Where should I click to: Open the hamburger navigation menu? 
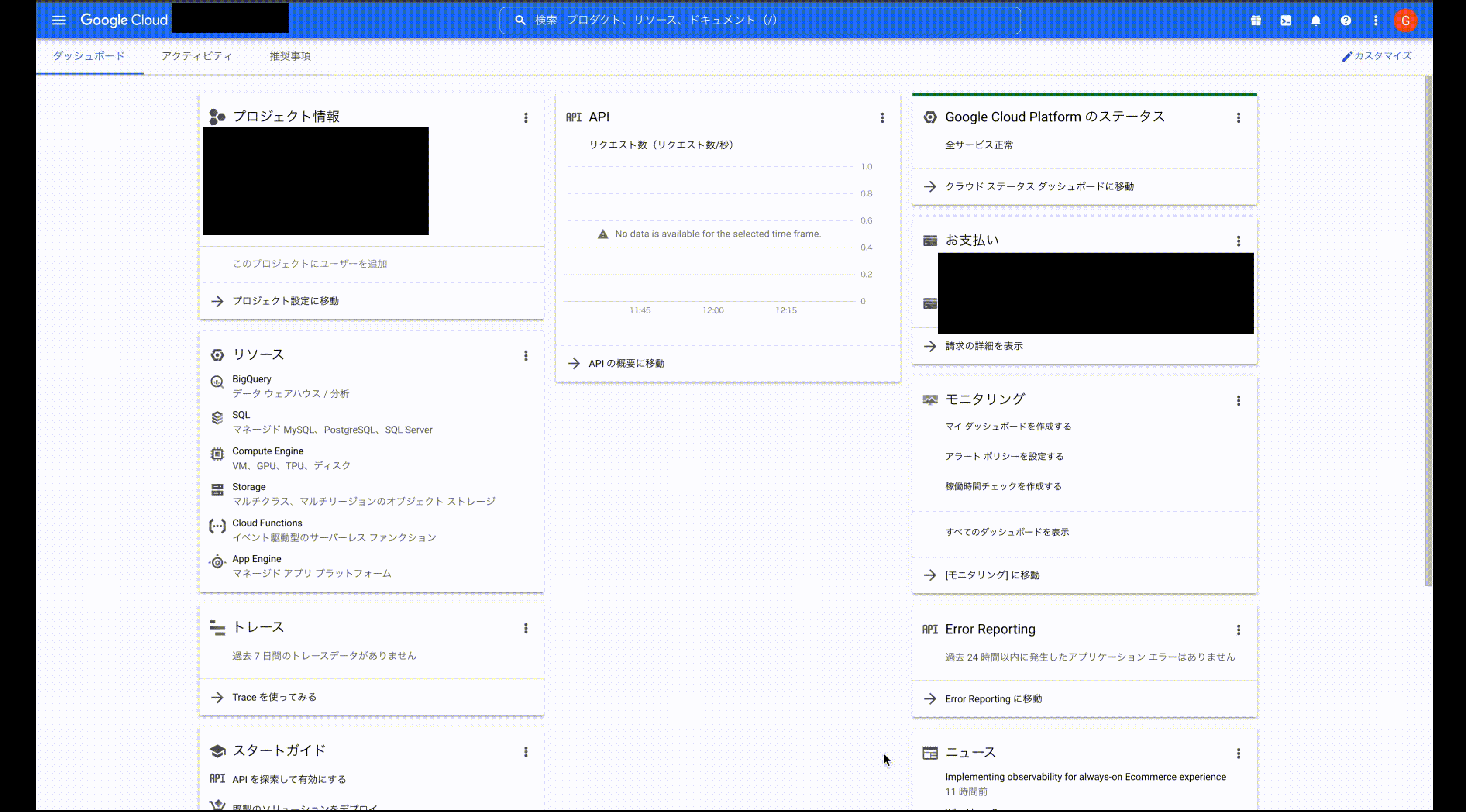click(x=59, y=21)
